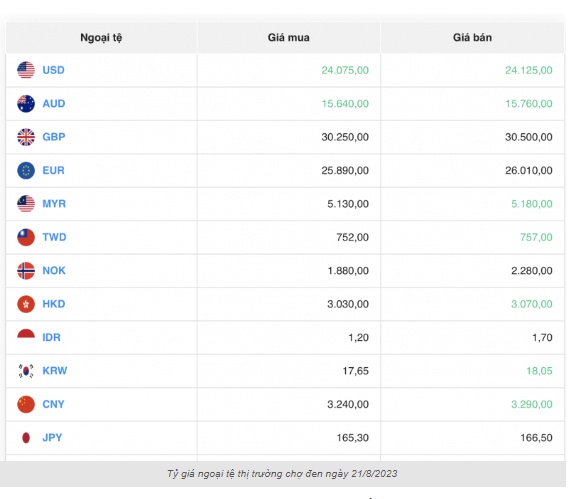Open the JPY currency link
This screenshot has height=499, width=583.
tap(52, 437)
